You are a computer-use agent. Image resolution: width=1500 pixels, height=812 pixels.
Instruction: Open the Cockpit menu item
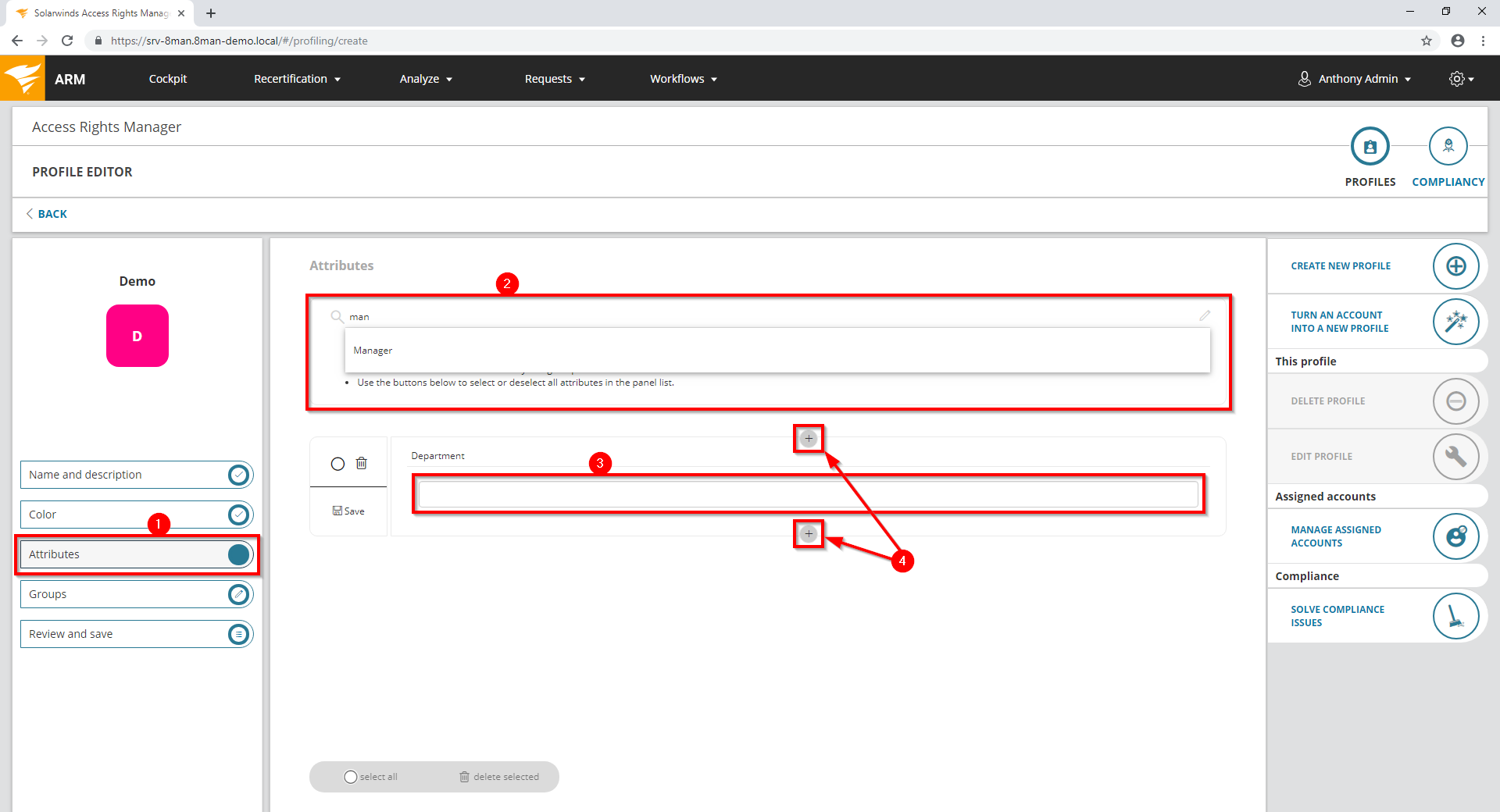pos(168,79)
